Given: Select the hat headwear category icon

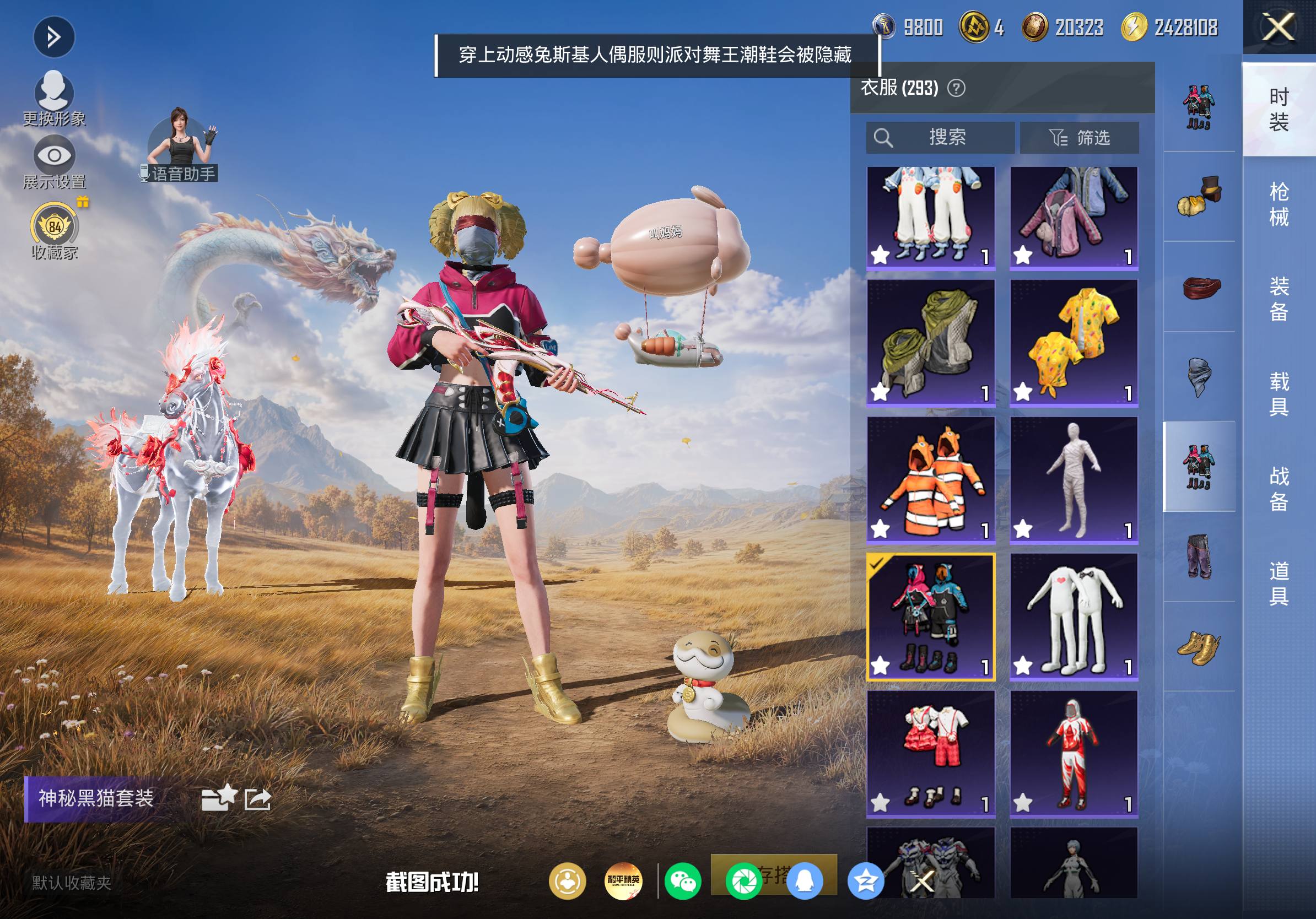Looking at the screenshot, I should coord(1199,197).
